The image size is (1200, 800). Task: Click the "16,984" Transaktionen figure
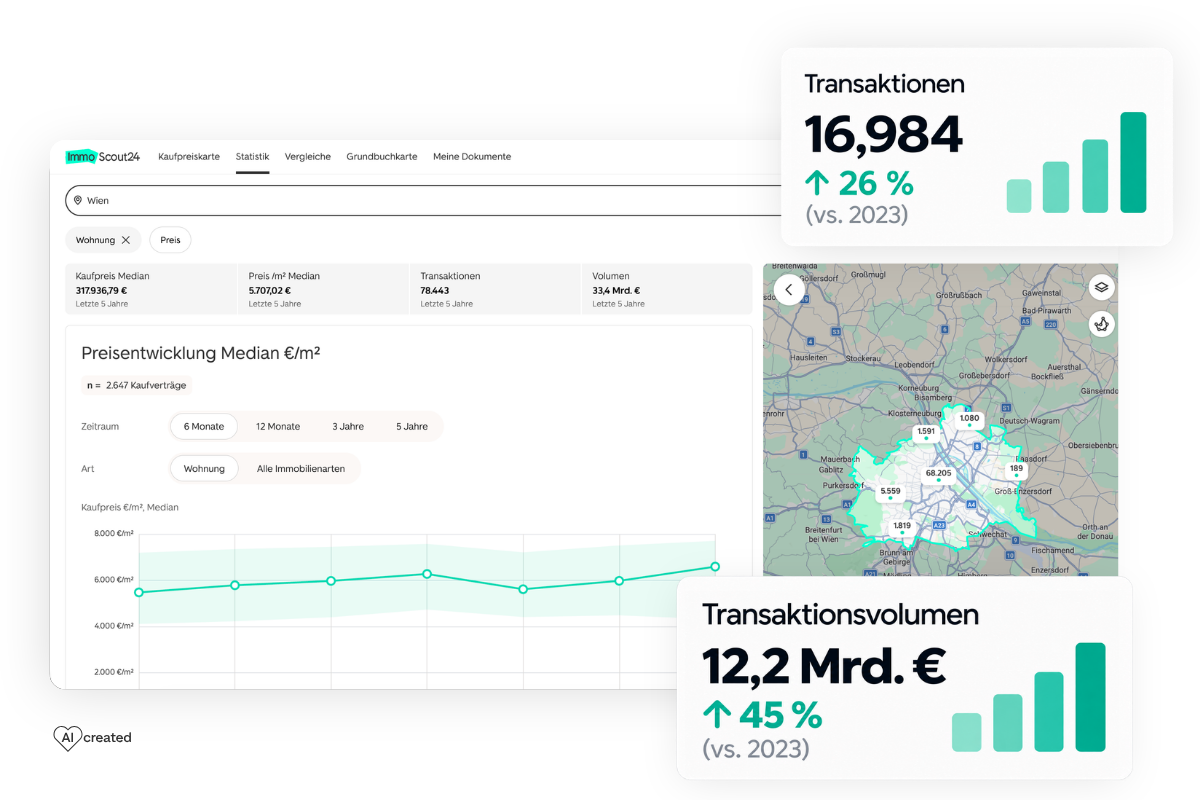[884, 134]
